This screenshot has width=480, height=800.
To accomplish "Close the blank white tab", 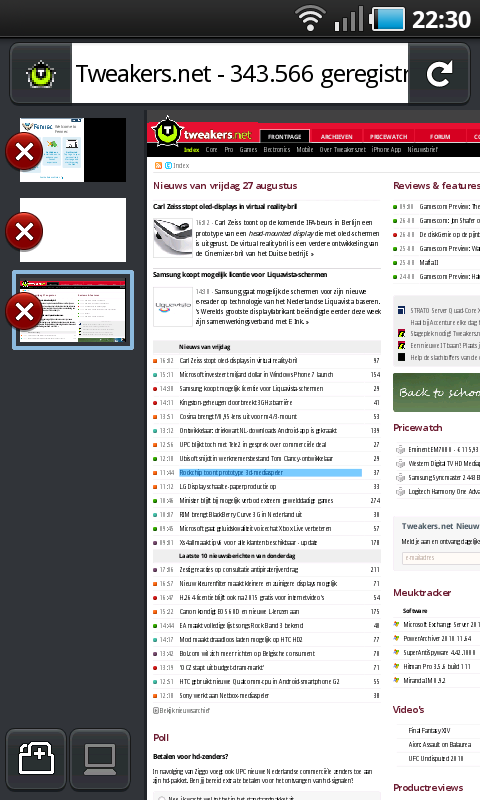I will click(x=24, y=232).
